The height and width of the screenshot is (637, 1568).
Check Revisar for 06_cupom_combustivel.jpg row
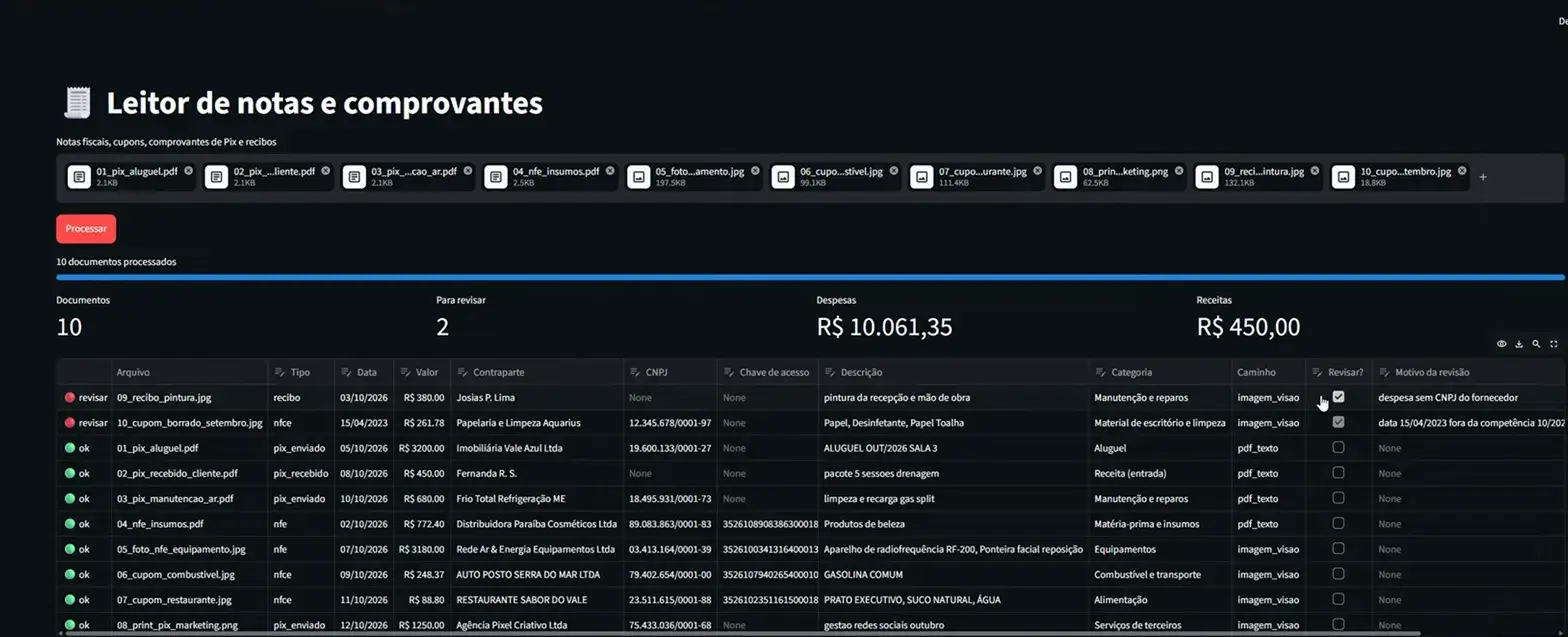[x=1338, y=574]
